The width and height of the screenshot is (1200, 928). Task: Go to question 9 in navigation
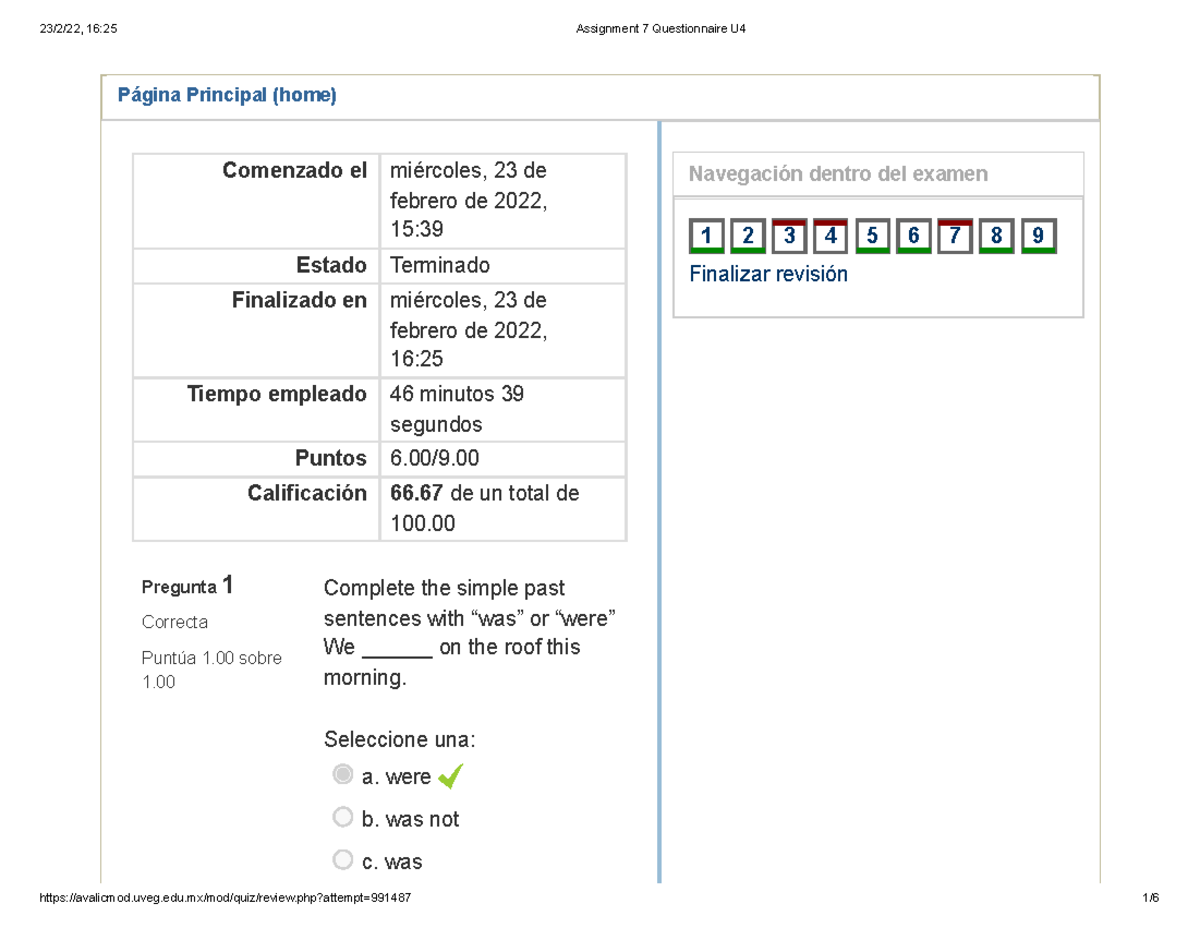[1038, 236]
